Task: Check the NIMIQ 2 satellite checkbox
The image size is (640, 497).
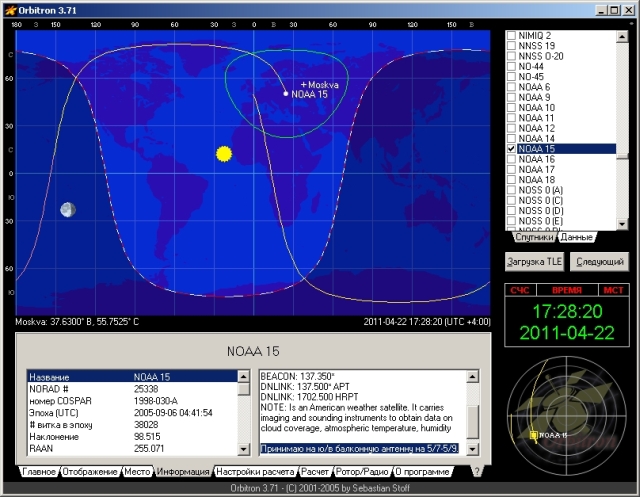Action: point(511,36)
